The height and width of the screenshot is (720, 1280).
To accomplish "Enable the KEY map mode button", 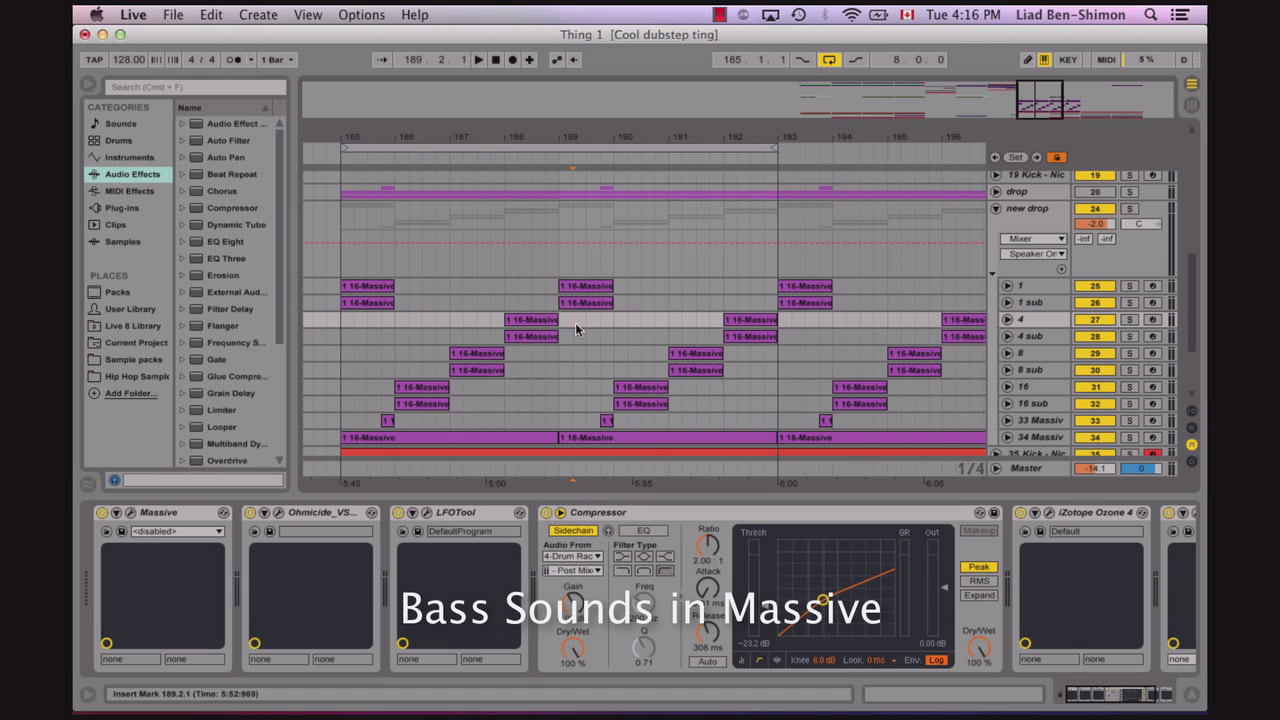I will (x=1068, y=60).
